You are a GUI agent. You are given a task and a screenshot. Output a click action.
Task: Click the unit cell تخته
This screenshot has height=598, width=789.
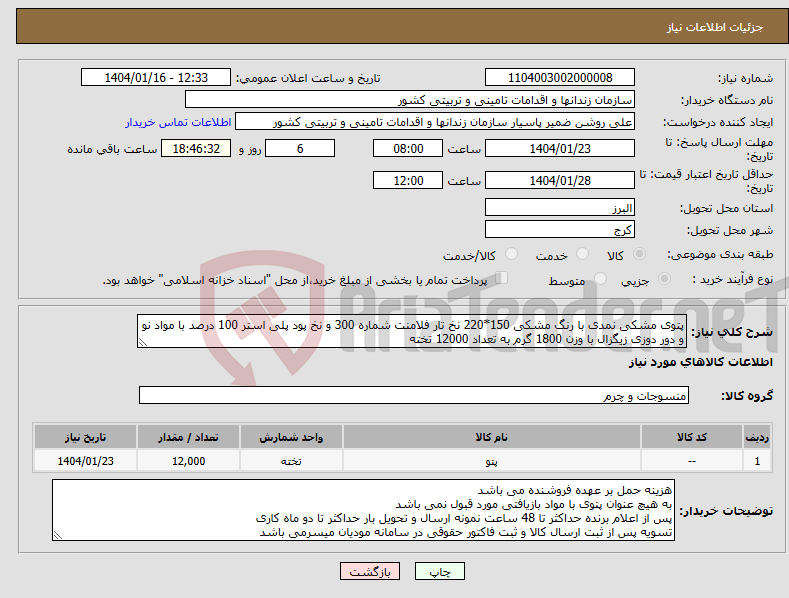point(291,461)
